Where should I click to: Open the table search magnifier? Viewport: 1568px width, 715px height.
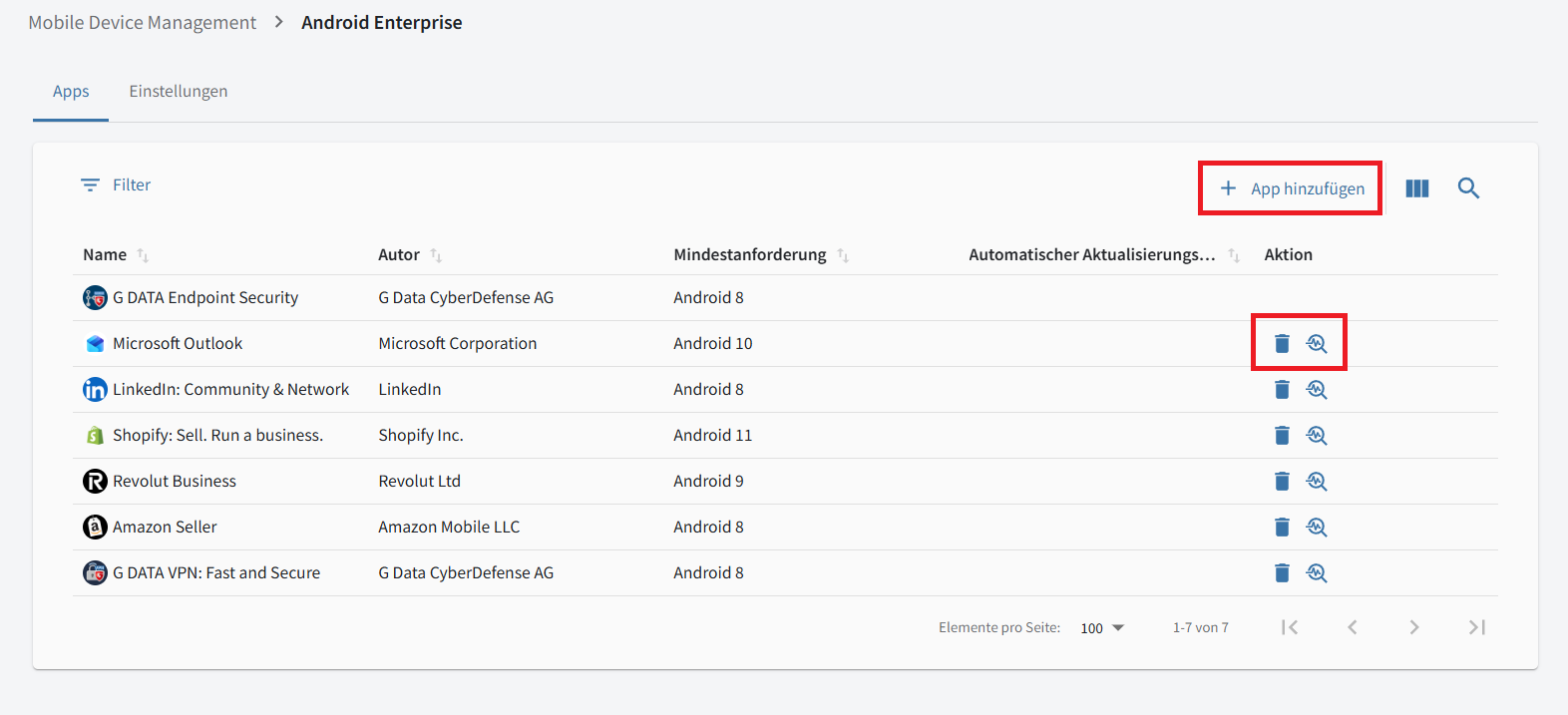1468,188
